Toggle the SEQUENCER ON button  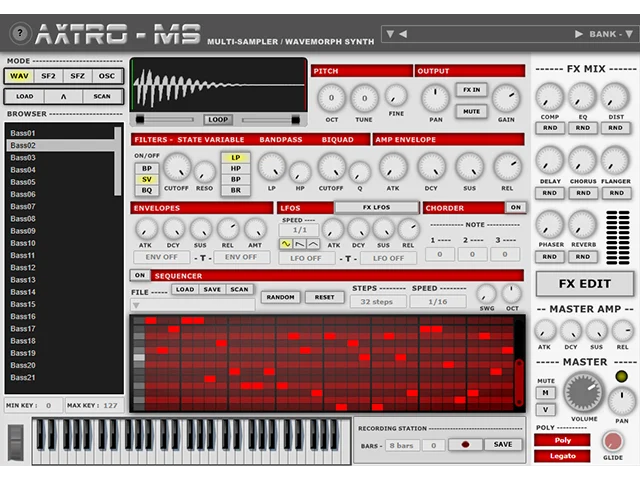point(140,276)
